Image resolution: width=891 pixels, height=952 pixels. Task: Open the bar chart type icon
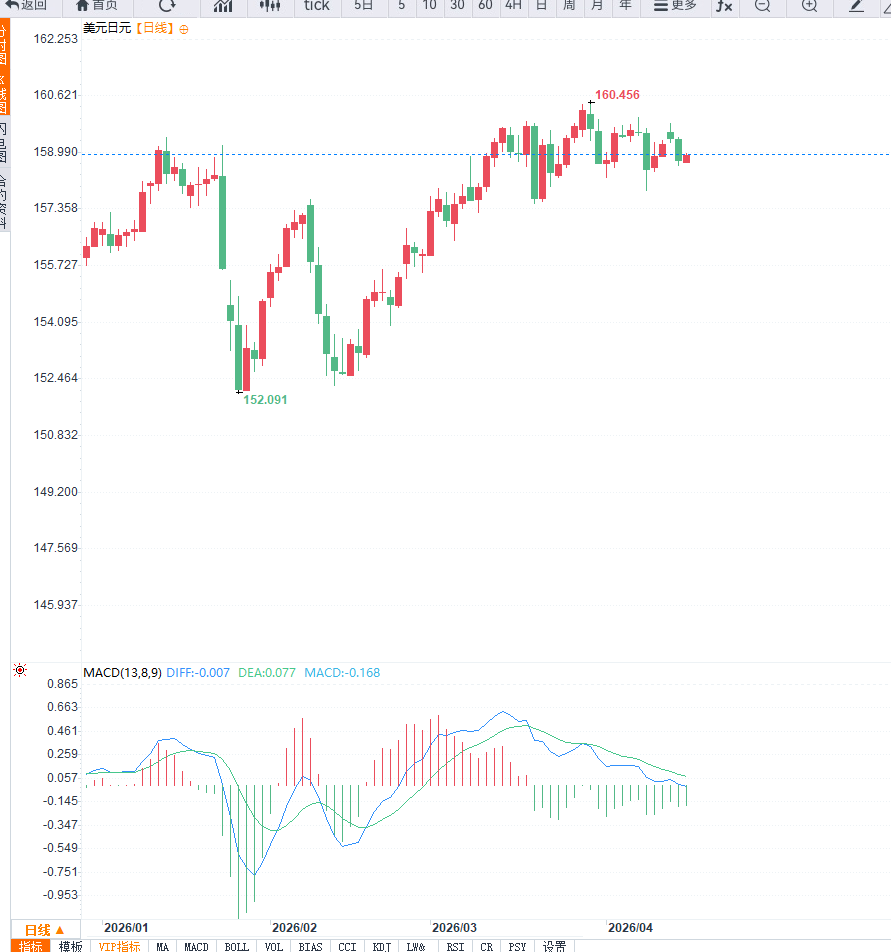[223, 5]
